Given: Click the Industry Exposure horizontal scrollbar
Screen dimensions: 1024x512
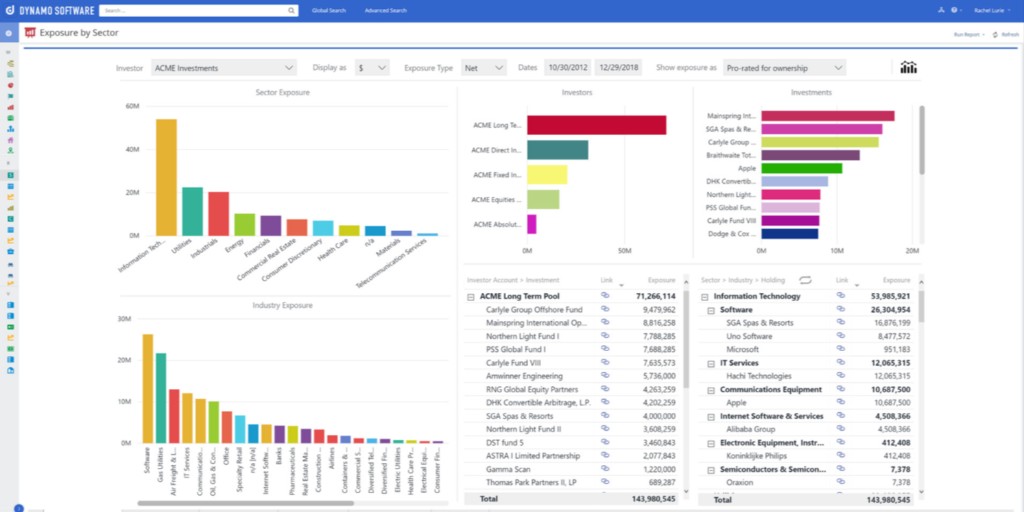Looking at the screenshot, I should (245, 504).
